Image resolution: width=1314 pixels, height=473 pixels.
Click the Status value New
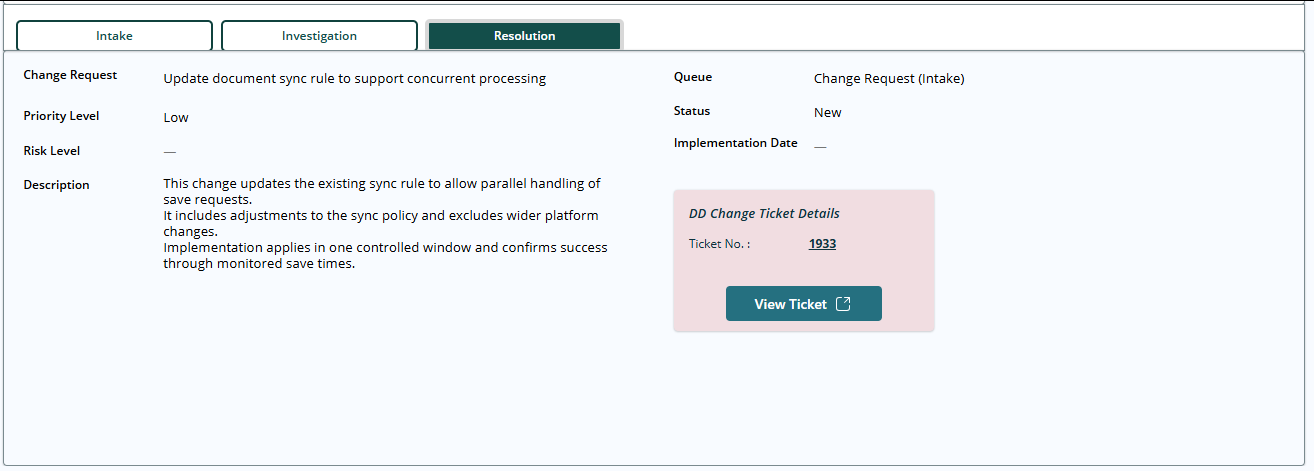[x=828, y=113]
